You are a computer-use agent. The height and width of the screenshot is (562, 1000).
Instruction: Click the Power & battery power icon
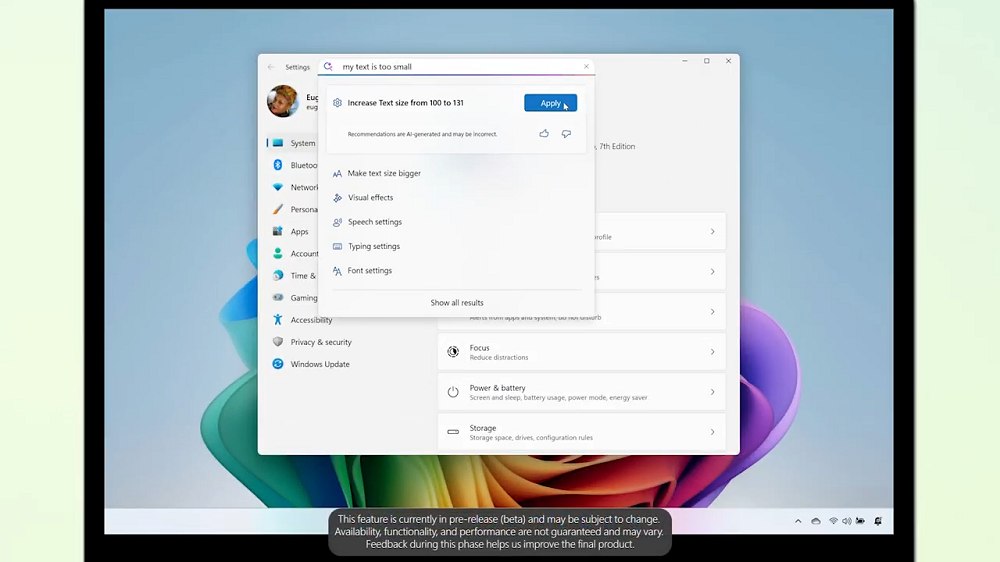coord(453,392)
